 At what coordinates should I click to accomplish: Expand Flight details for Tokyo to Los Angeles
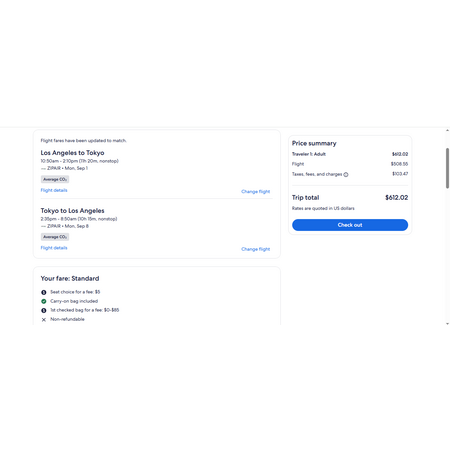tap(54, 248)
